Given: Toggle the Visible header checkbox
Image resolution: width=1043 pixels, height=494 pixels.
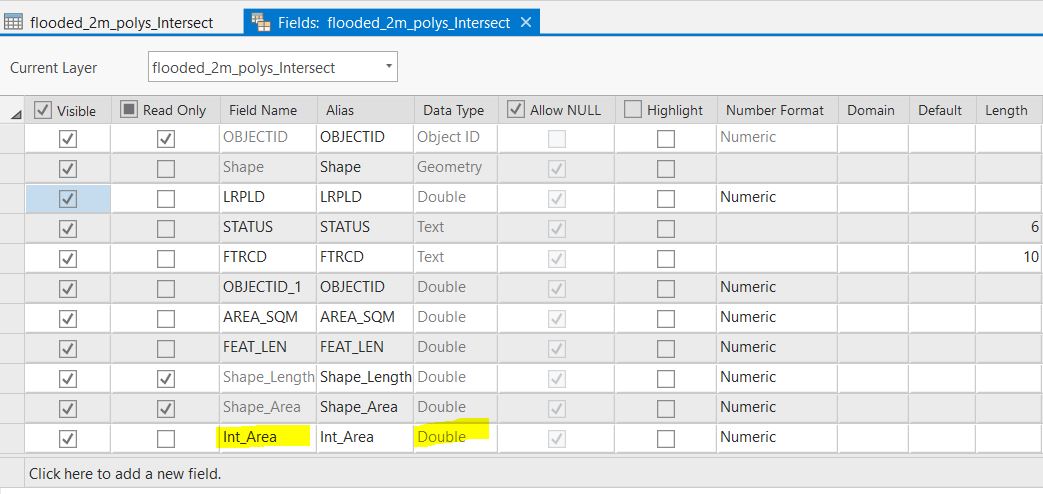Looking at the screenshot, I should pos(43,110).
